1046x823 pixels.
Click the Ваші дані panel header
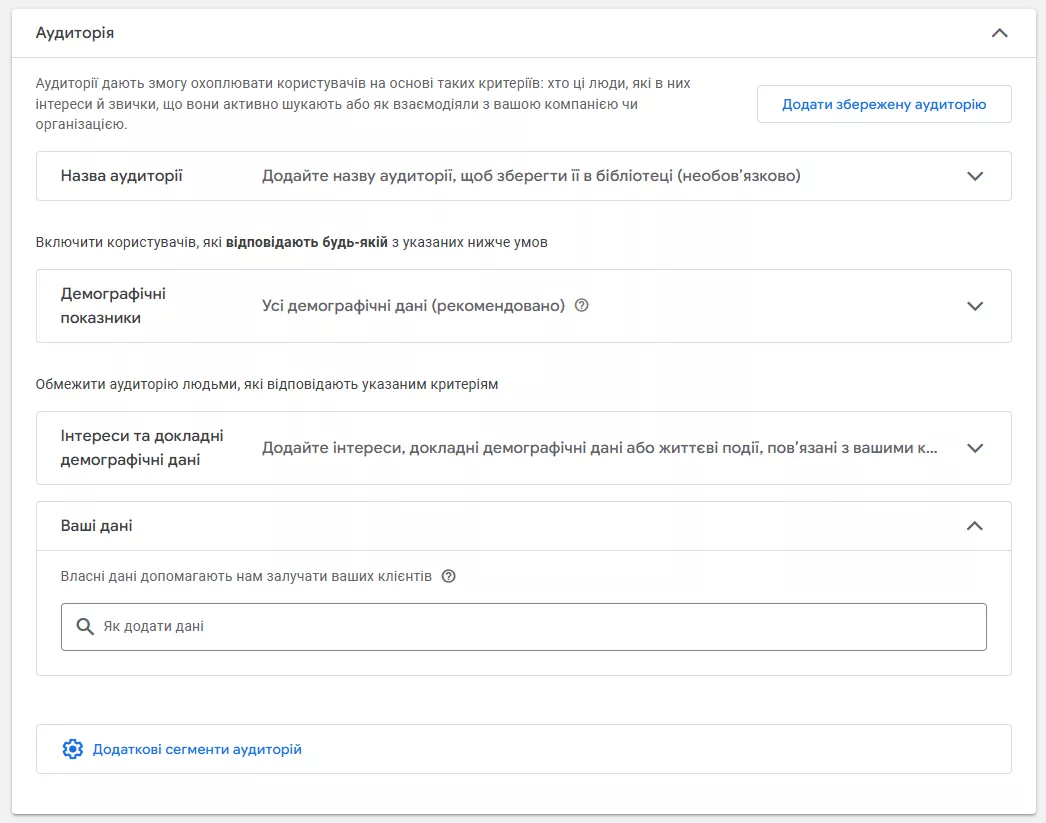tap(524, 526)
